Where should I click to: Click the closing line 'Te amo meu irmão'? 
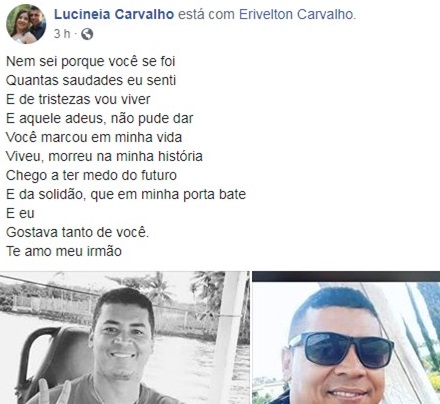[x=64, y=251]
